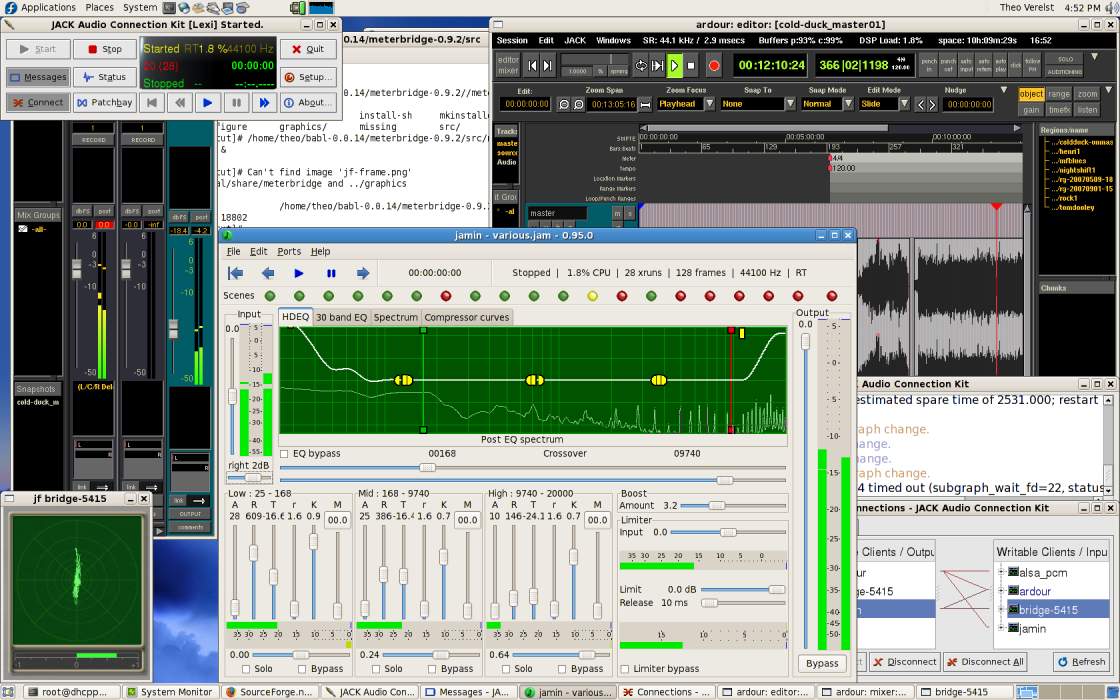This screenshot has width=1120, height=700.
Task: Select the first green scene button in JAMin
Action: pos(270,296)
